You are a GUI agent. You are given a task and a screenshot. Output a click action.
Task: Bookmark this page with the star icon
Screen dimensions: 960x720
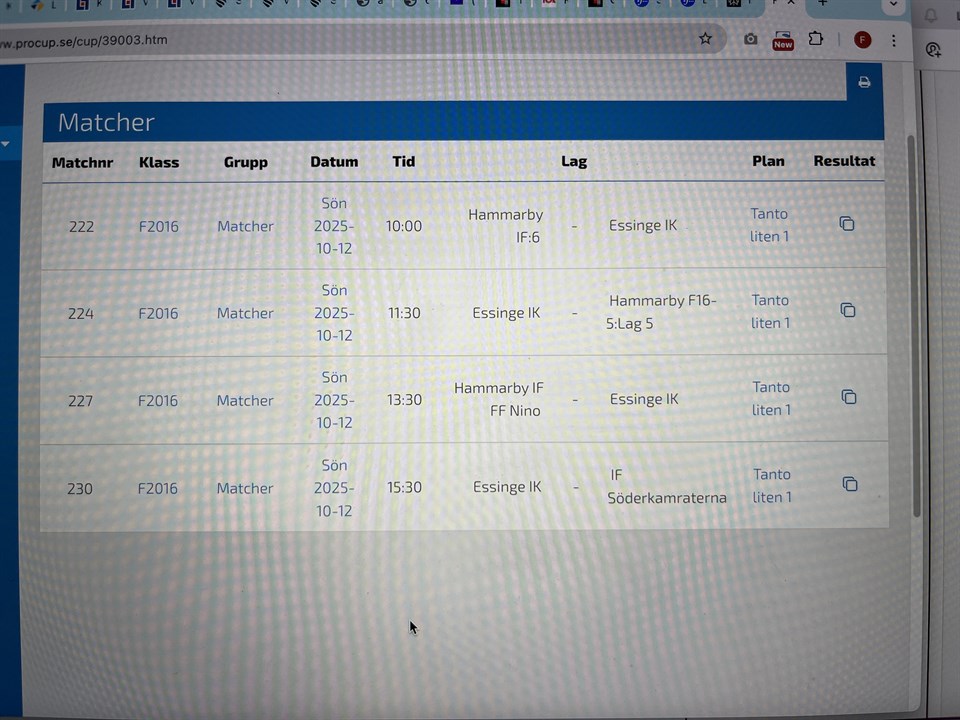(706, 39)
